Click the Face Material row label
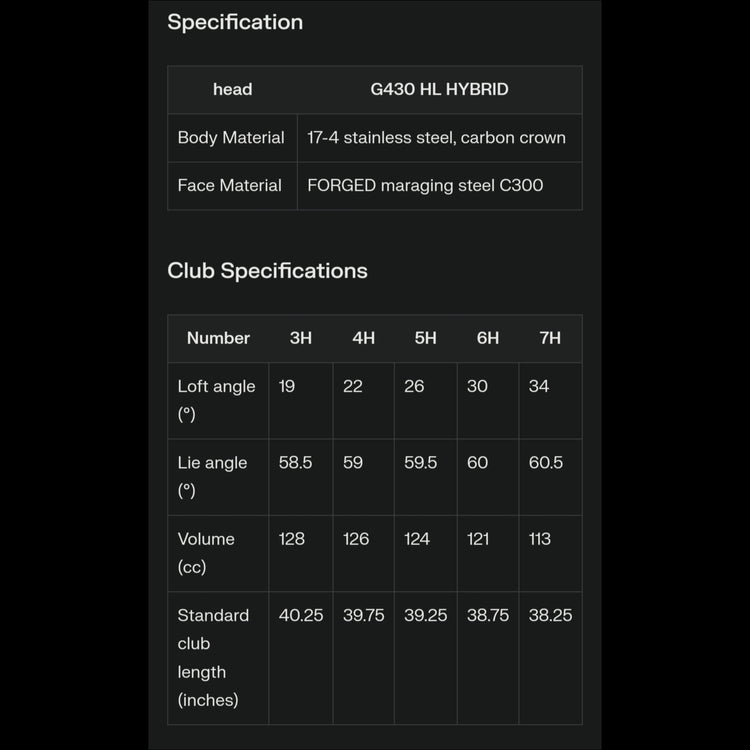The image size is (750, 750). [x=229, y=185]
